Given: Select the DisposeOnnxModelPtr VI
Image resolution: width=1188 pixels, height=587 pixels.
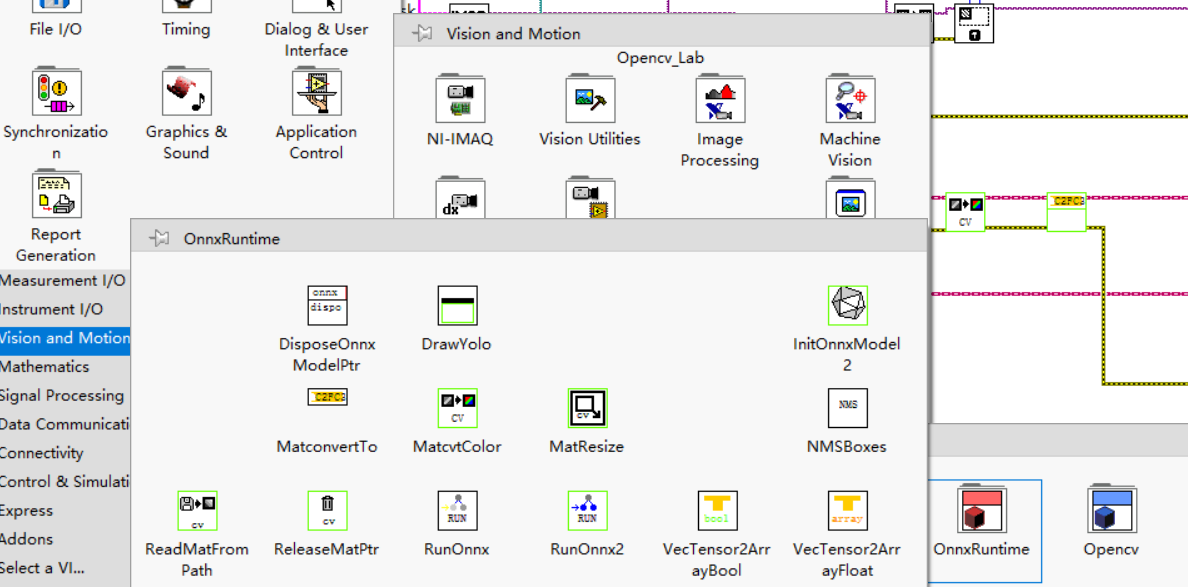Looking at the screenshot, I should click(327, 306).
